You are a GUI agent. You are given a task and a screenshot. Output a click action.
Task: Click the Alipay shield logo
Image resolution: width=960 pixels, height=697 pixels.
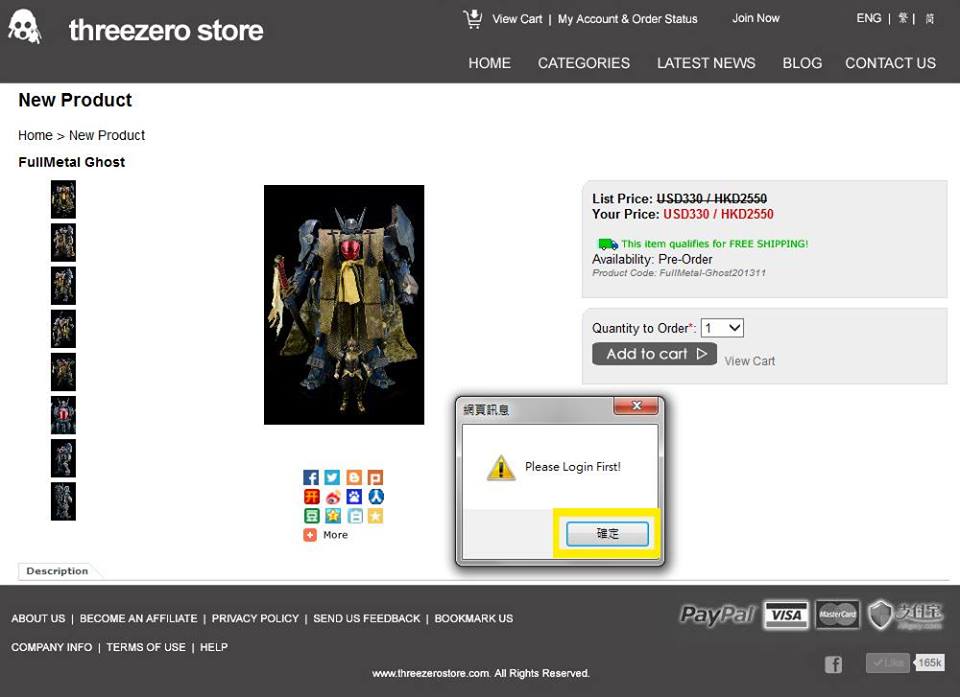tap(905, 615)
